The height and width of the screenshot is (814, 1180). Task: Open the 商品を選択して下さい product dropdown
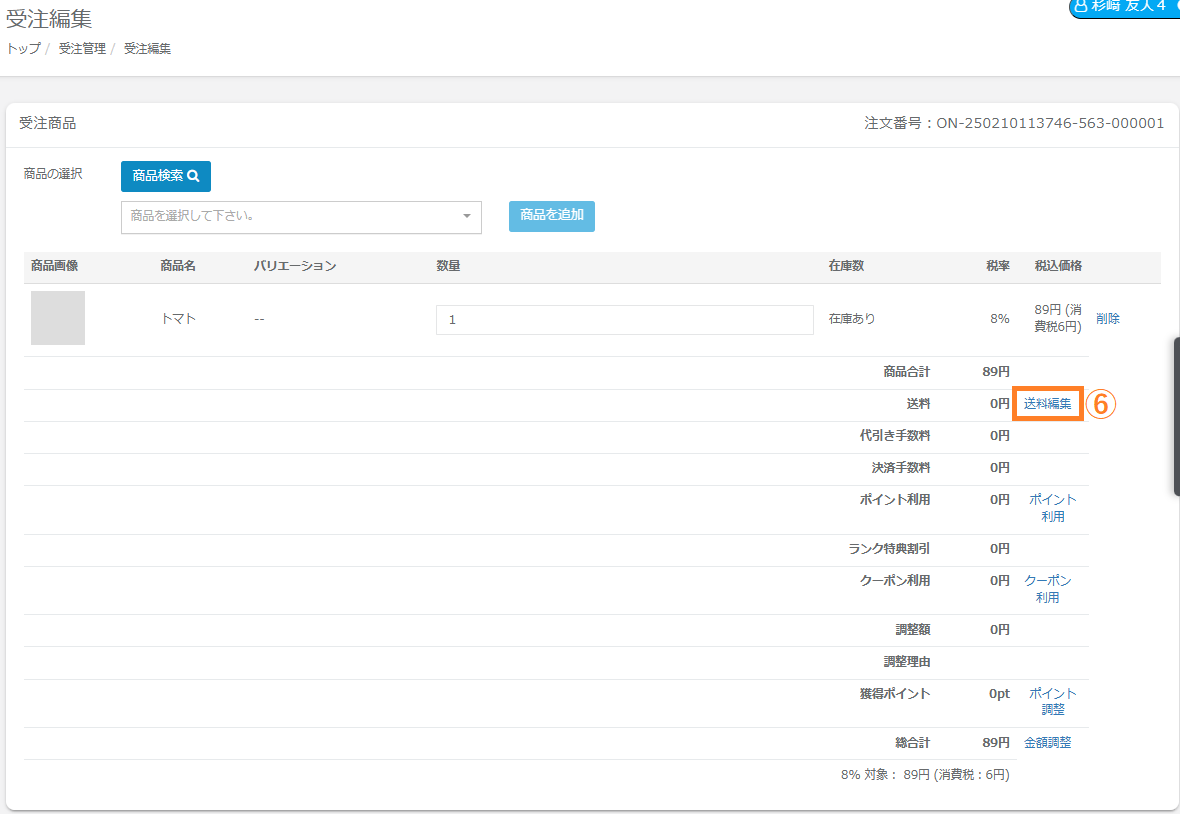[x=290, y=217]
